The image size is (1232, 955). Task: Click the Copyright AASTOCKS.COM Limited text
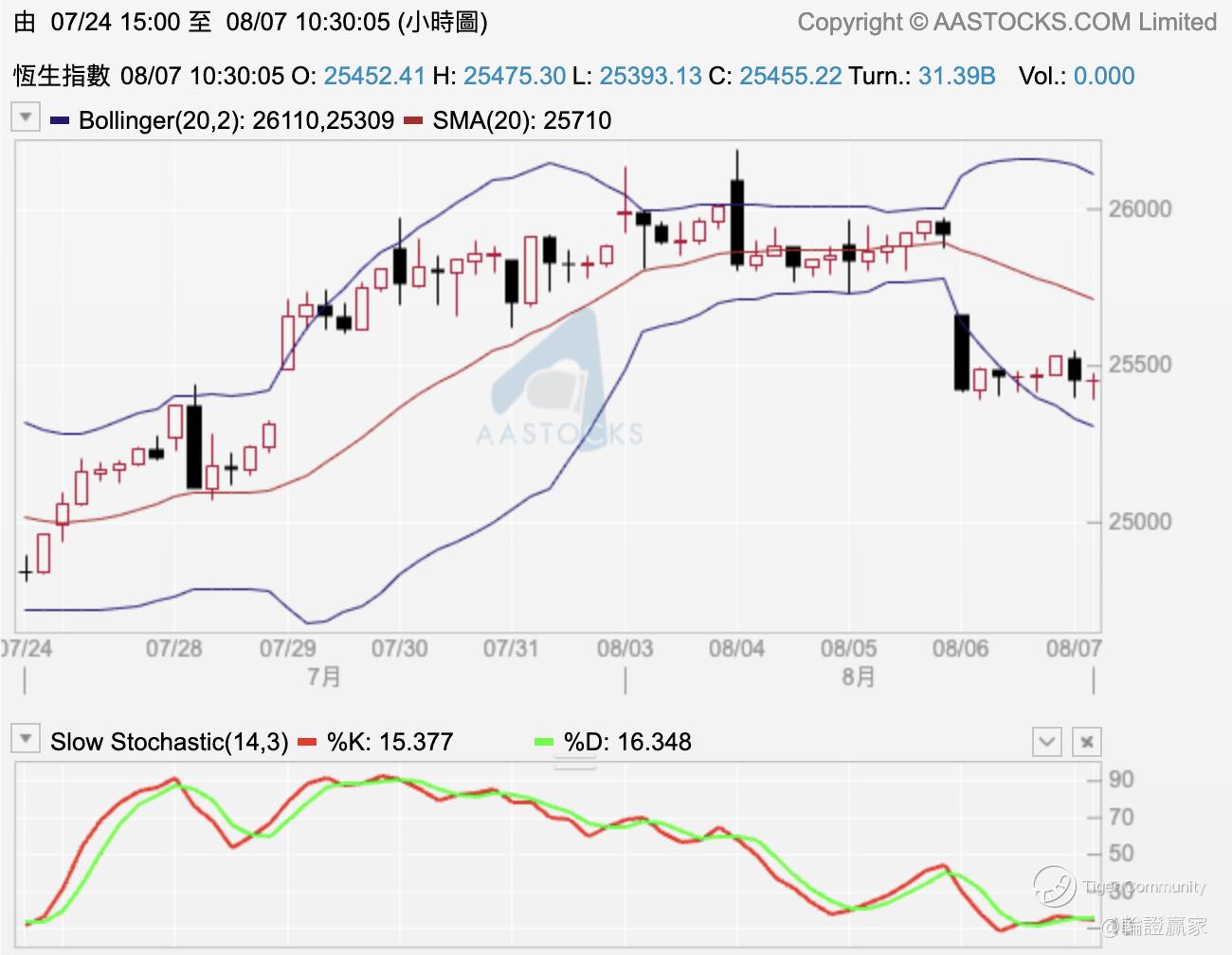click(1007, 22)
